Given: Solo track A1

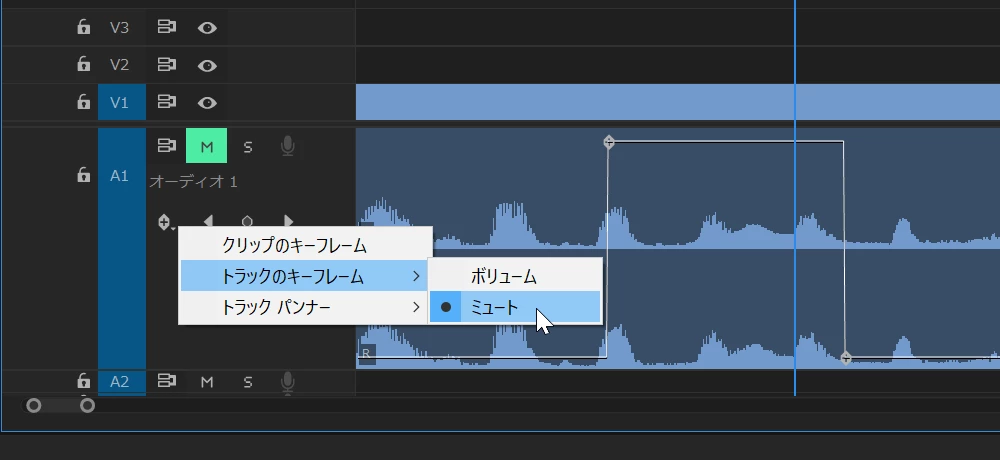Looking at the screenshot, I should (x=247, y=147).
